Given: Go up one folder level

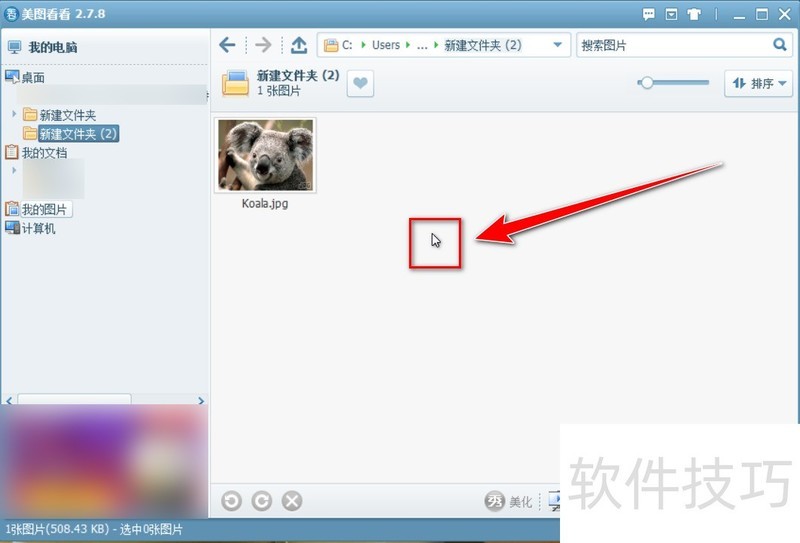Looking at the screenshot, I should [x=299, y=45].
